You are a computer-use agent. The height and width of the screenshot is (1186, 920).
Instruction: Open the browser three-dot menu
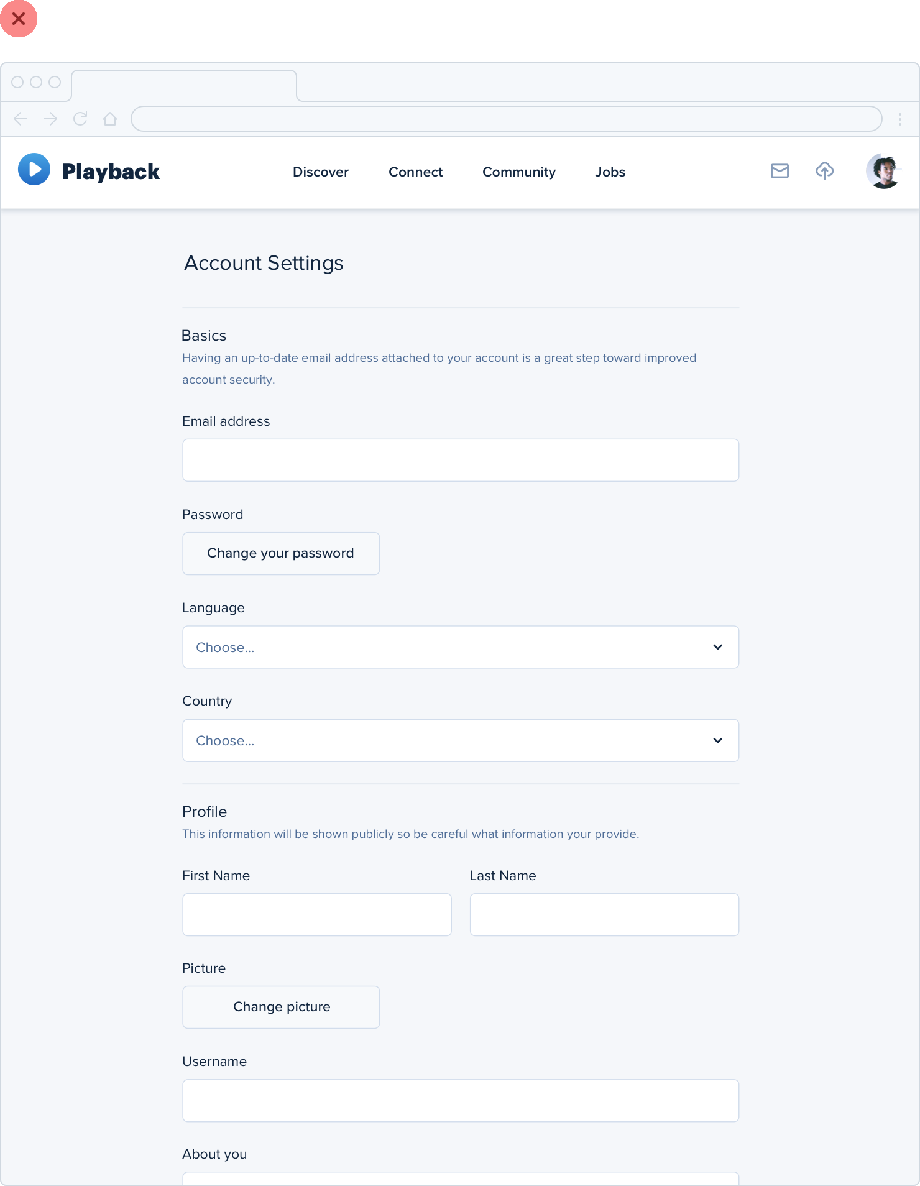point(901,119)
